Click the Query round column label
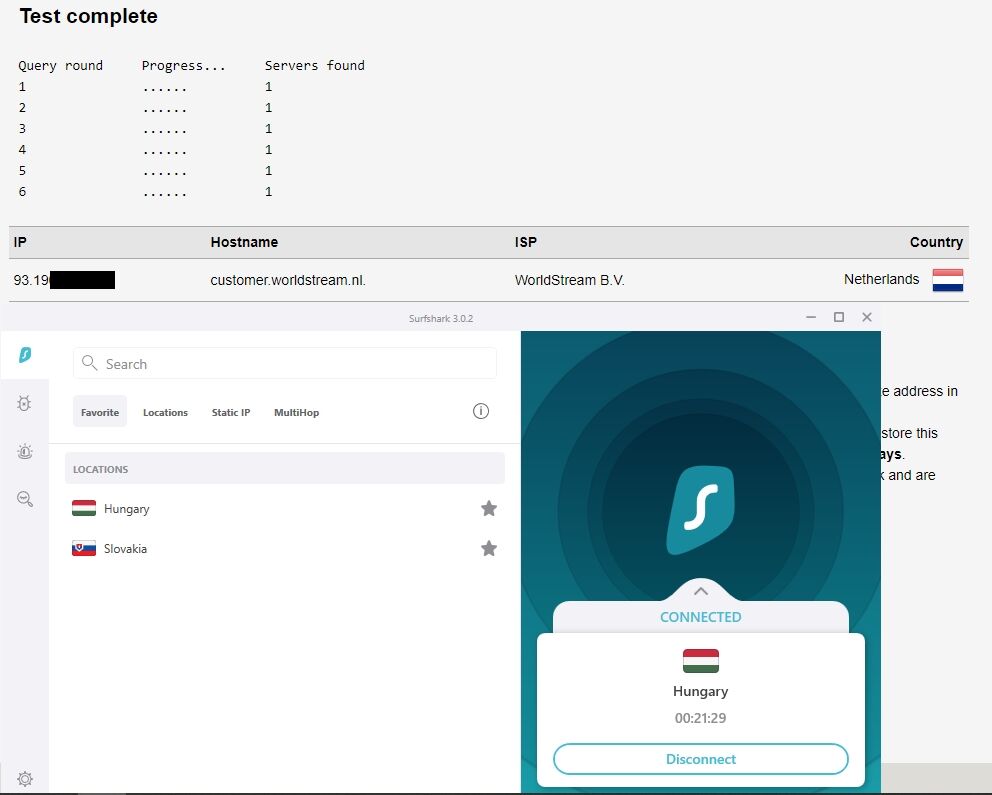This screenshot has height=795, width=992. (x=60, y=66)
